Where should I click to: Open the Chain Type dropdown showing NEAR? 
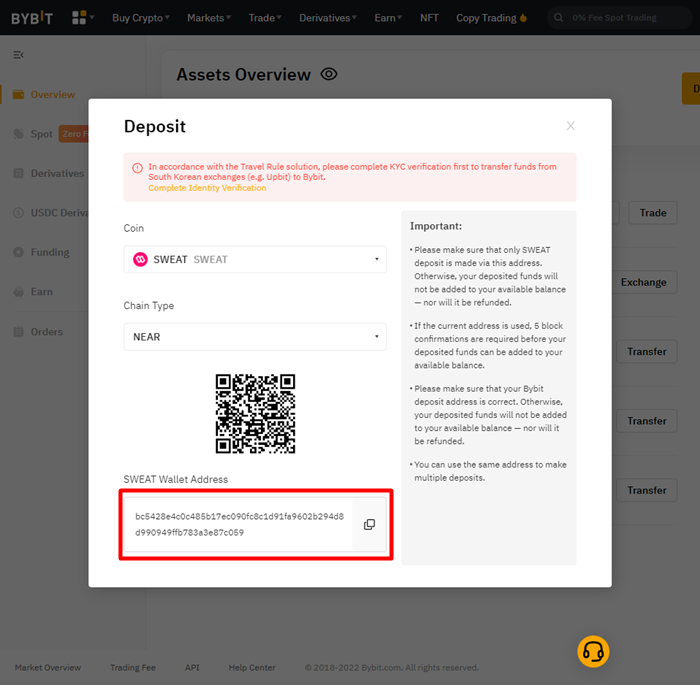(x=255, y=337)
